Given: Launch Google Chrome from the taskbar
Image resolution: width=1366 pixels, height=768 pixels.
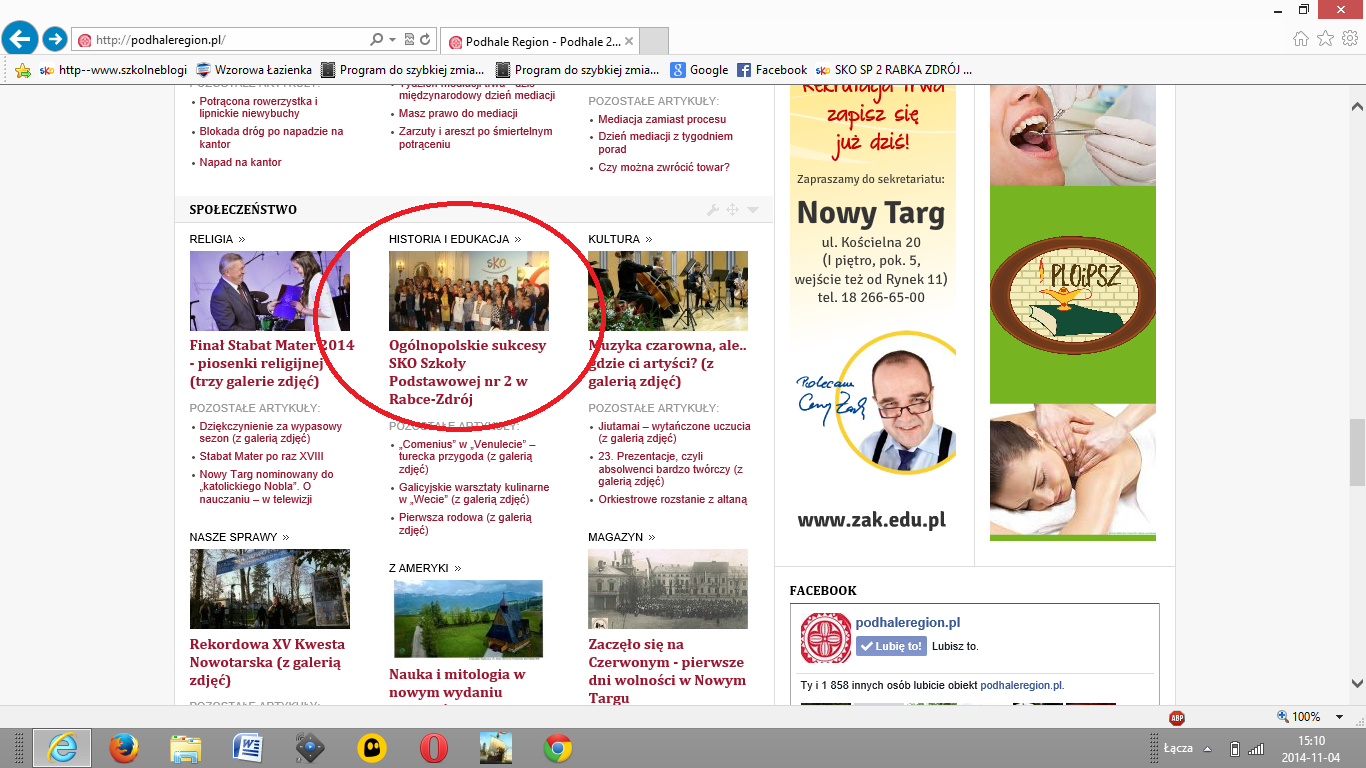Looking at the screenshot, I should tap(558, 748).
